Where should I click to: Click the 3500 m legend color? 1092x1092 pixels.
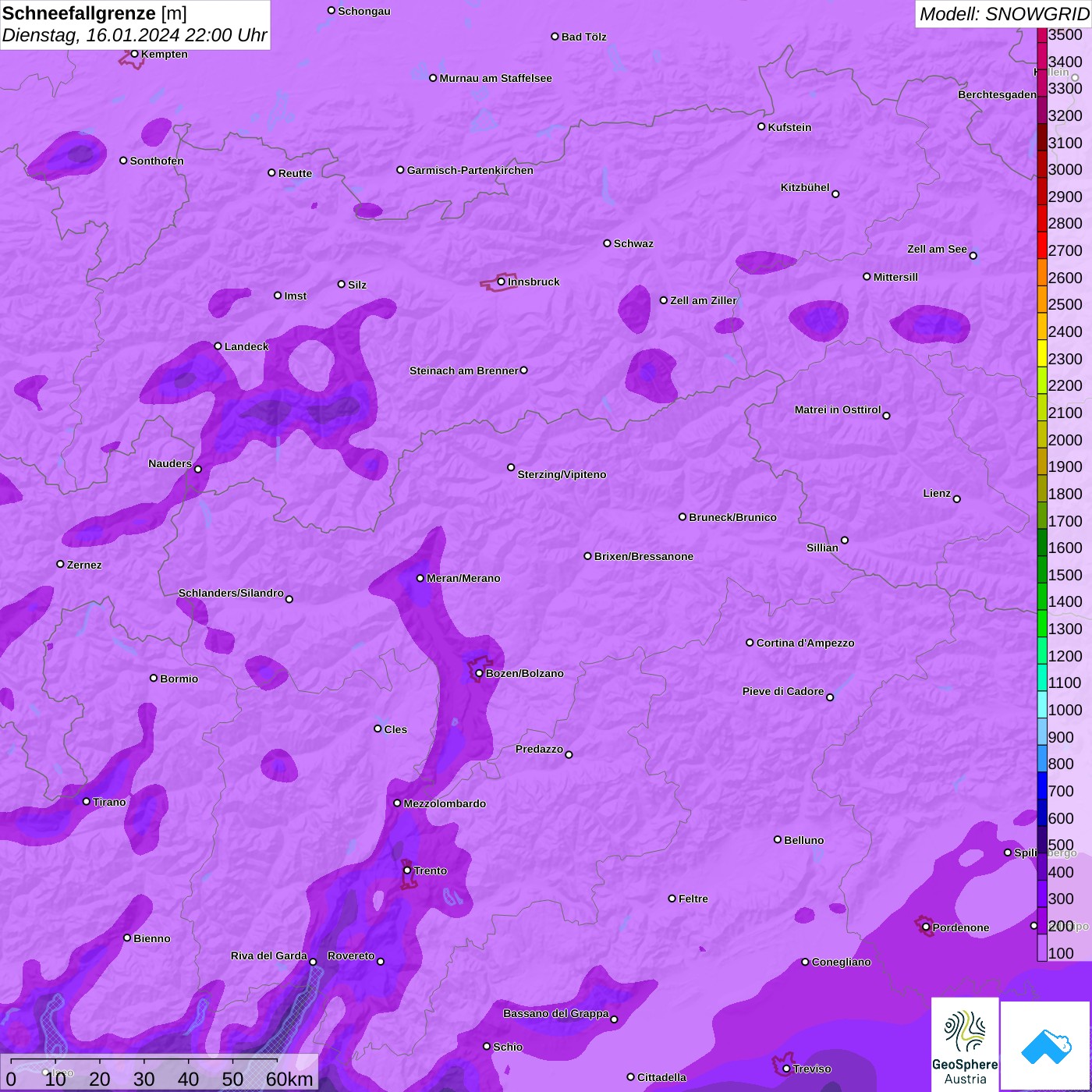tap(1042, 34)
